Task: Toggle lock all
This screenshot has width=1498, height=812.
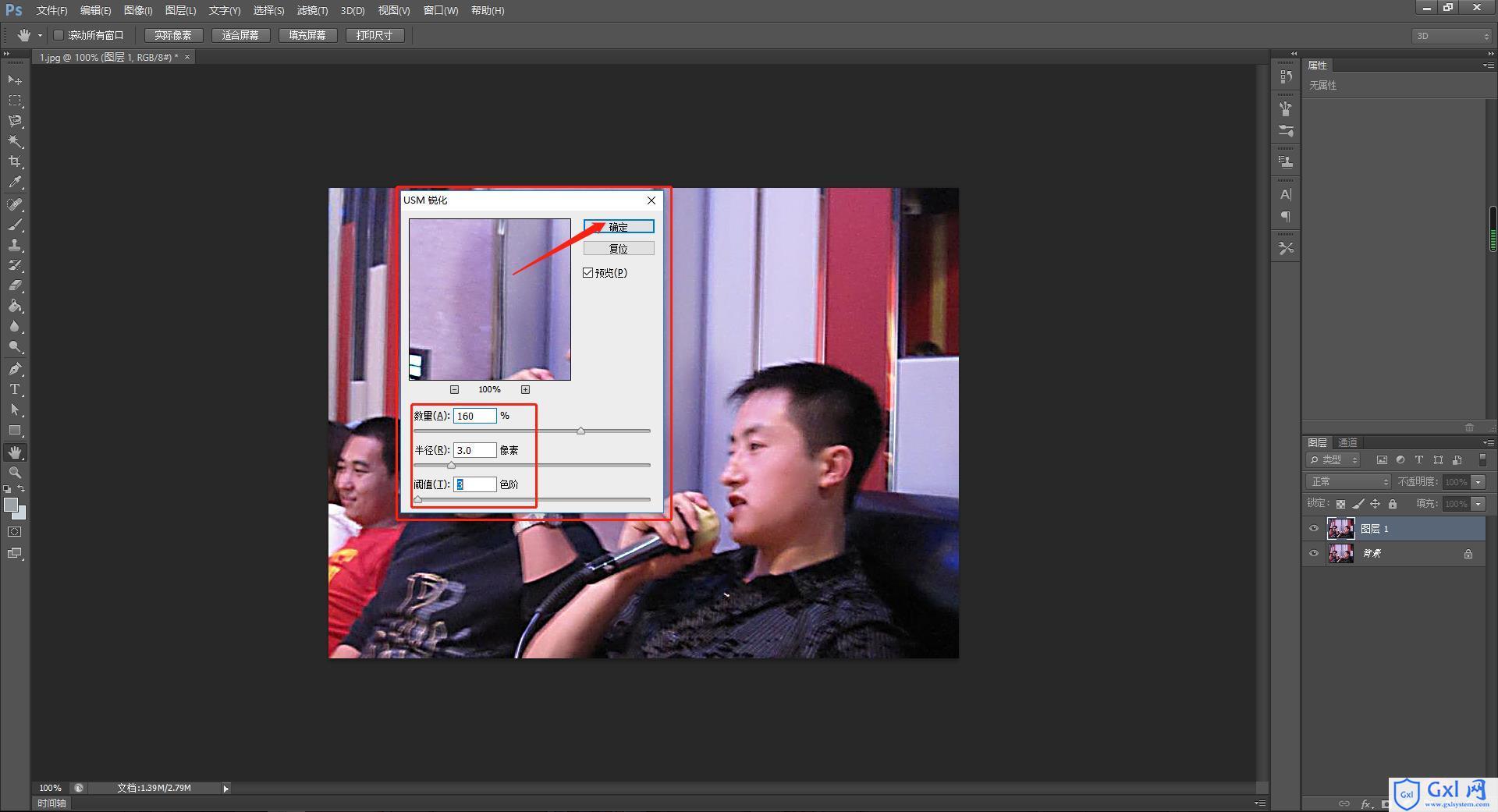Action: pyautogui.click(x=1393, y=504)
